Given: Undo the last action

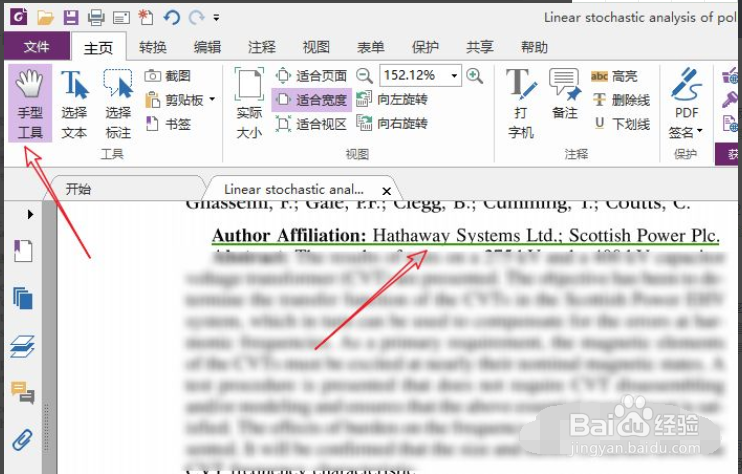Looking at the screenshot, I should [172, 18].
